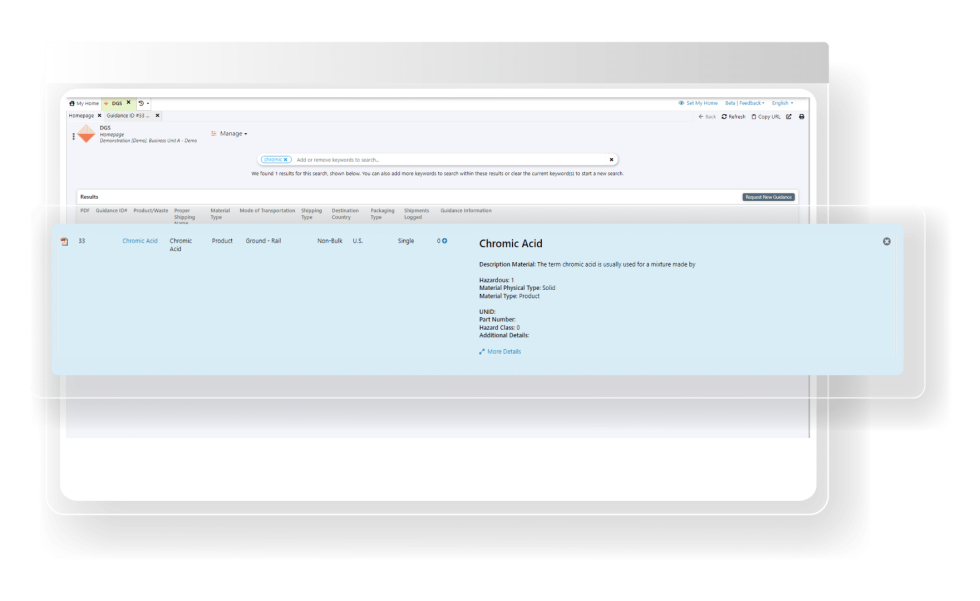Click the DGS diamond logo icon
The height and width of the screenshot is (601, 980).
[x=85, y=134]
